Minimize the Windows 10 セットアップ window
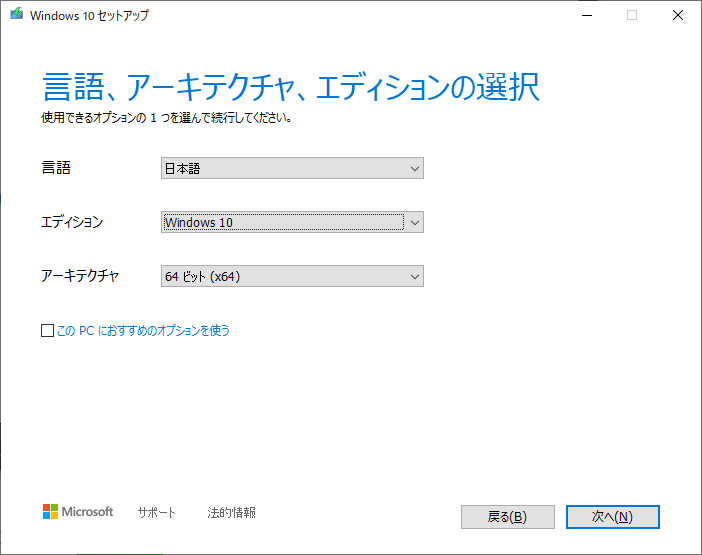Image resolution: width=702 pixels, height=555 pixels. tap(587, 15)
